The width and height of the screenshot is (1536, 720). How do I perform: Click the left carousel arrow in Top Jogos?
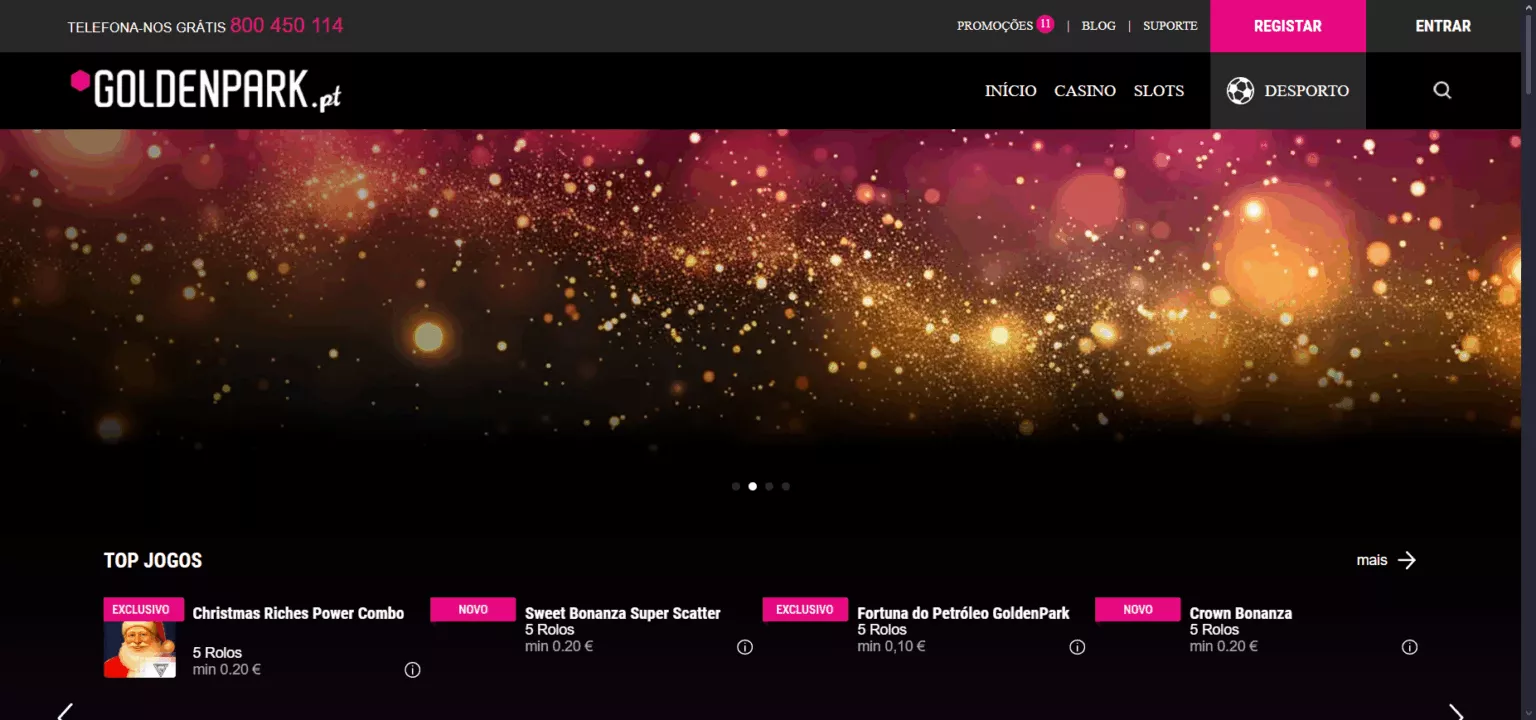(x=65, y=712)
